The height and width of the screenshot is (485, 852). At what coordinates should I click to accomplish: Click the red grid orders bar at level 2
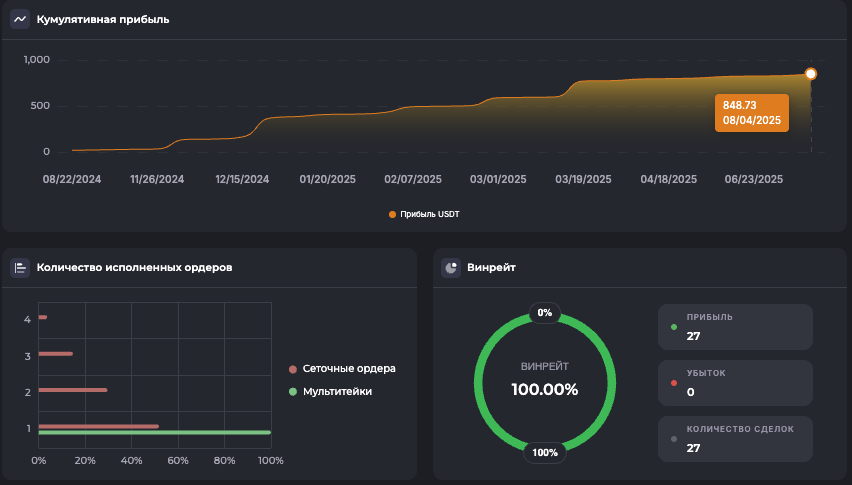point(72,390)
